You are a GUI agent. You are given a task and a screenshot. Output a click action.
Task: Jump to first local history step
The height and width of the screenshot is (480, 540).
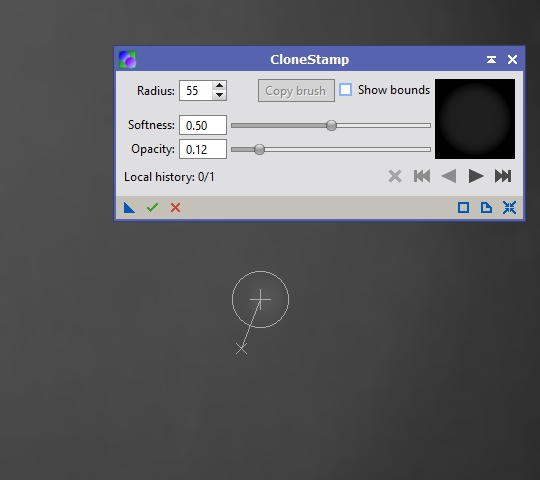[x=422, y=176]
